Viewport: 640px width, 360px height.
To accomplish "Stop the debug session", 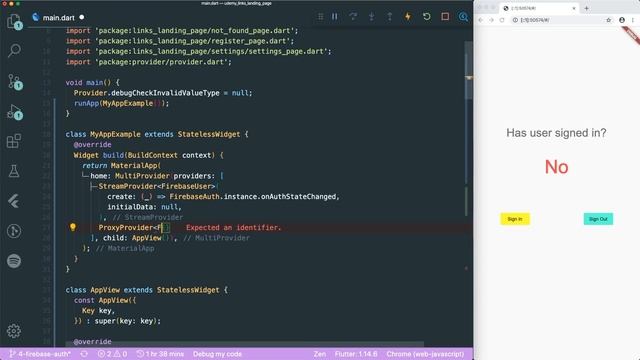I will [x=445, y=17].
